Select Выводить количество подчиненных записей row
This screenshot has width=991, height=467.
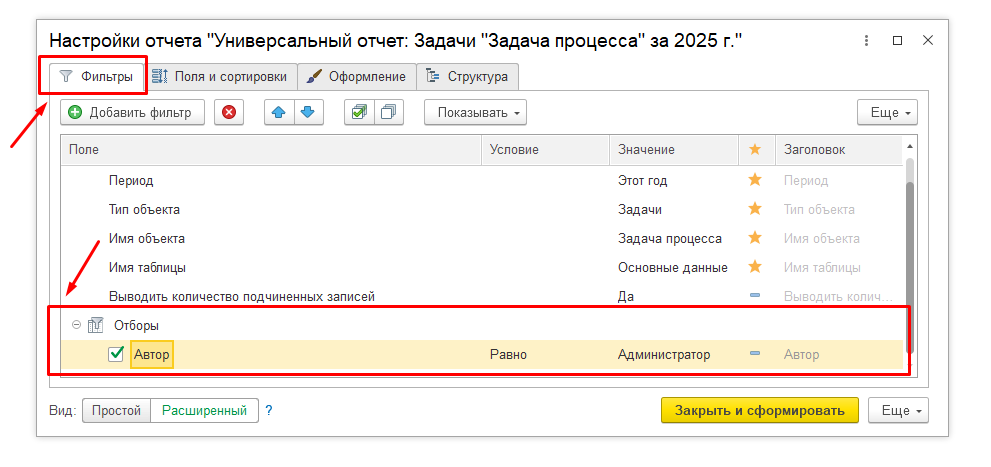(482, 296)
